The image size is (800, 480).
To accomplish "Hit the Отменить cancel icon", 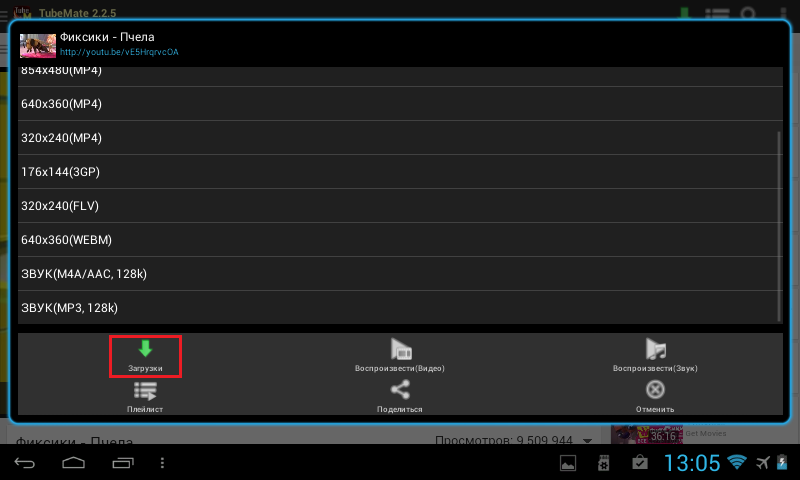I will point(655,391).
